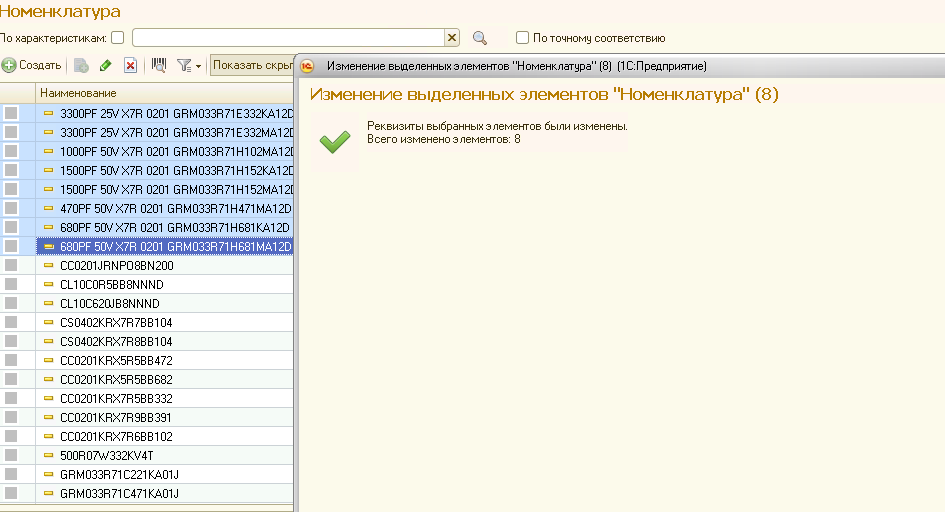The width and height of the screenshot is (945, 512).
Task: Click the Показать скрытые button
Action: (252, 65)
